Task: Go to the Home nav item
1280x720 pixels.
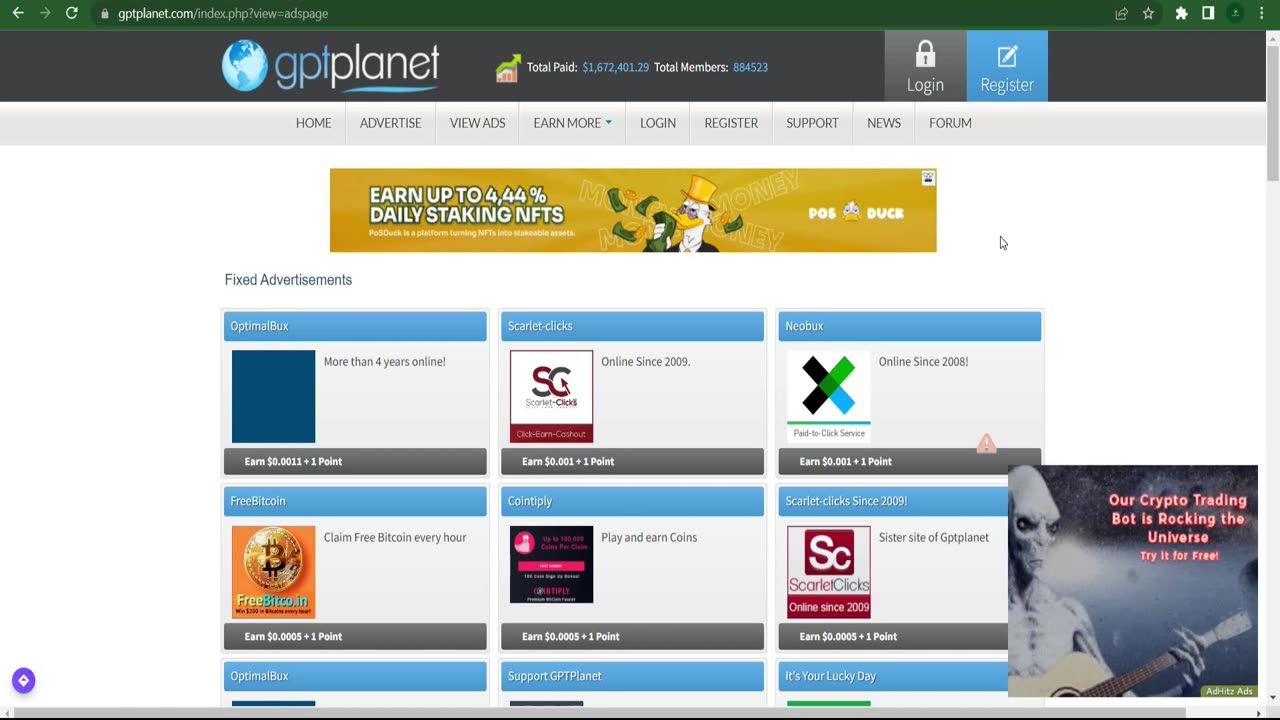Action: (313, 123)
